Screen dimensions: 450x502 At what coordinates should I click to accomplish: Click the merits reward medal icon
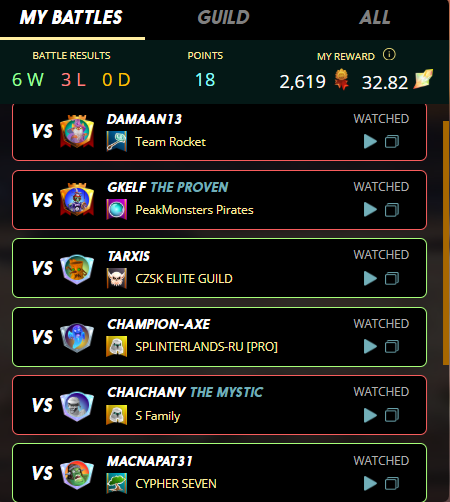(x=342, y=79)
